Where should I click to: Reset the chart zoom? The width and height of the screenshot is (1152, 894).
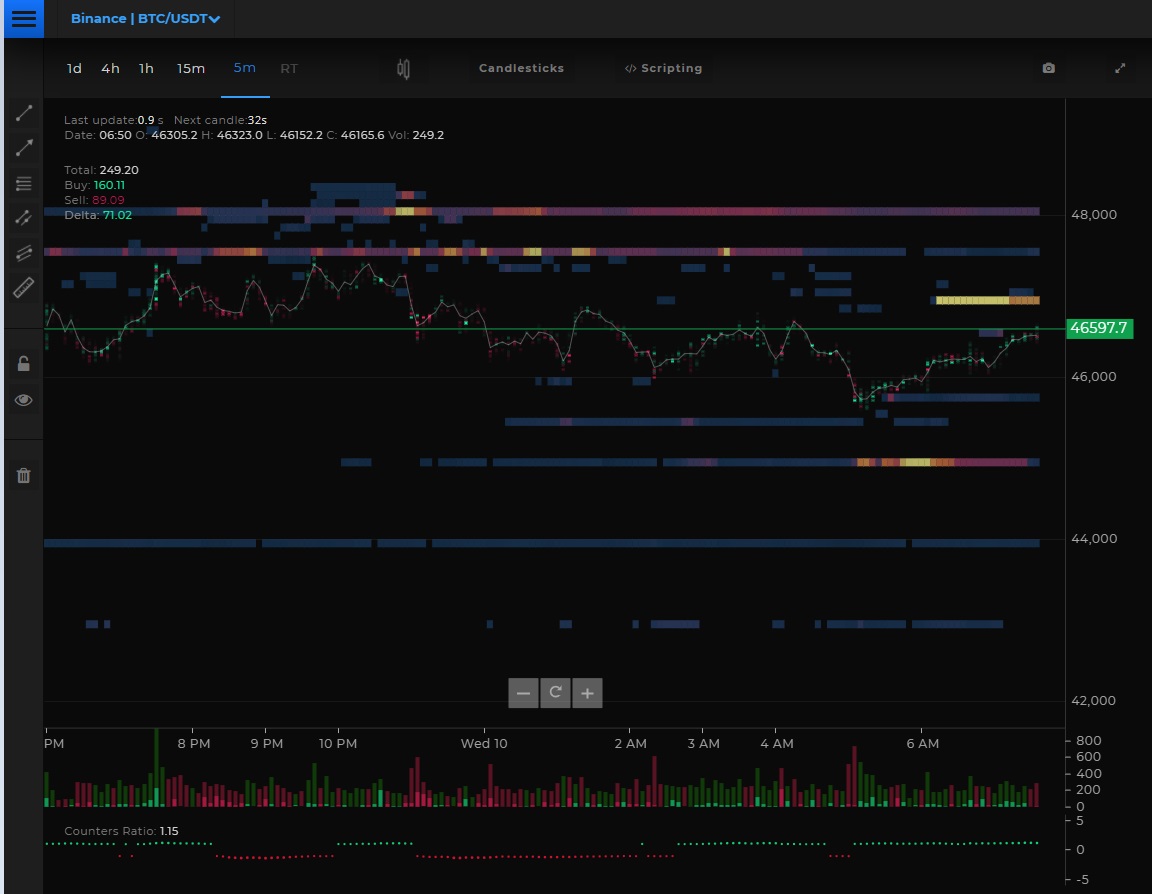[555, 693]
